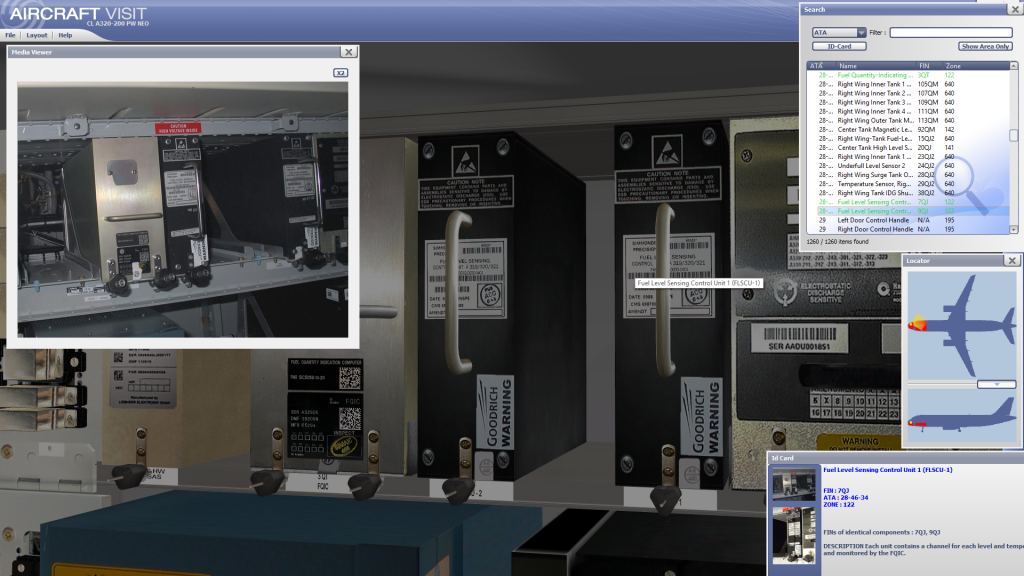Click the Id Card title 'Fuel Level Sensing Control Unit 1 (FLSCU-1)'

(x=888, y=470)
